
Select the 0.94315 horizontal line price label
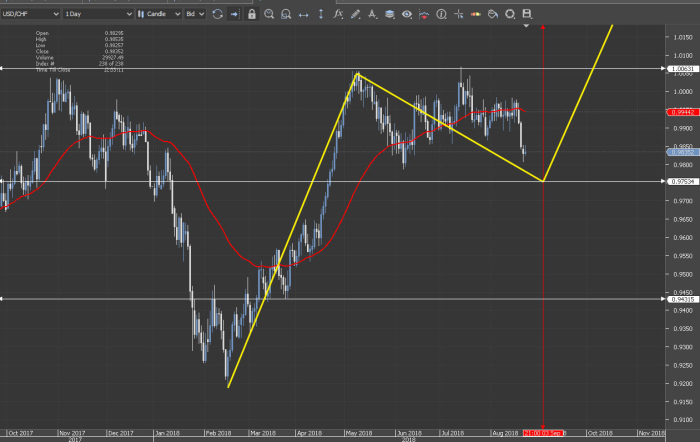point(683,299)
